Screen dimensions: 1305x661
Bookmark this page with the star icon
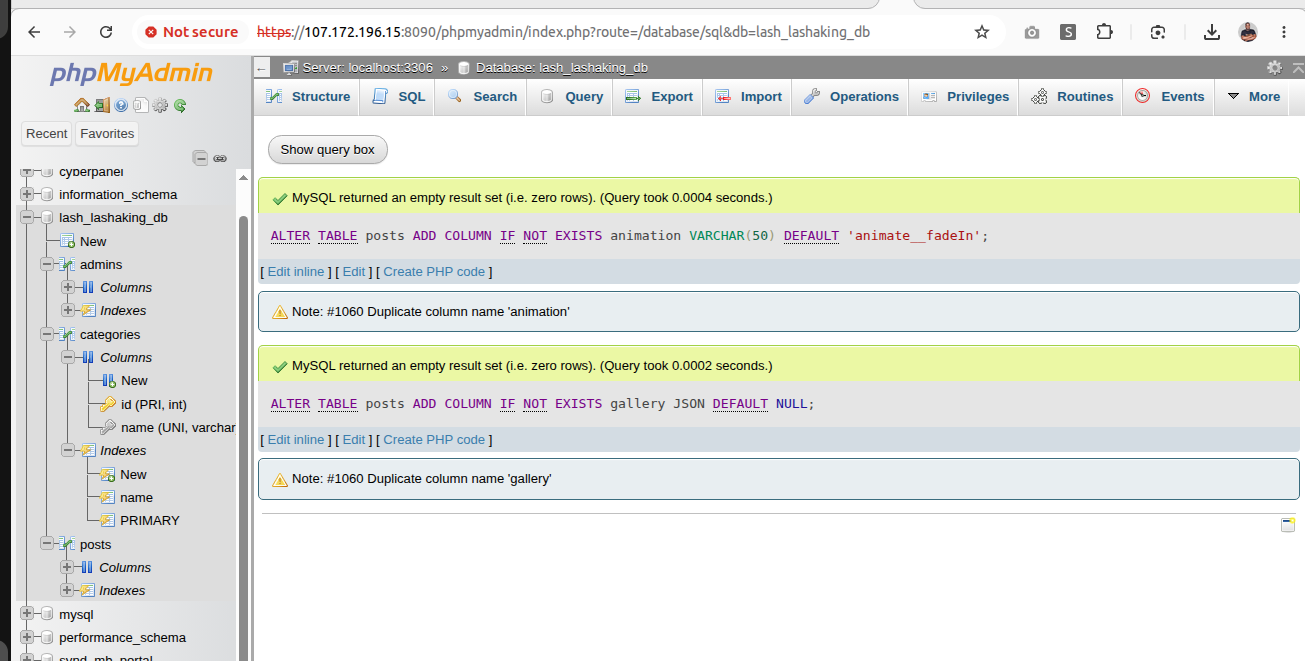click(982, 32)
